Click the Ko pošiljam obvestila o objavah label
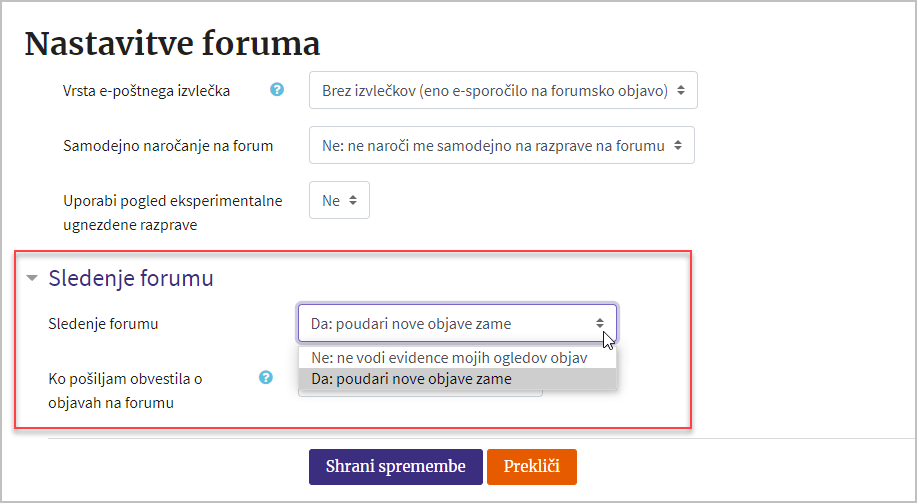 (x=125, y=390)
